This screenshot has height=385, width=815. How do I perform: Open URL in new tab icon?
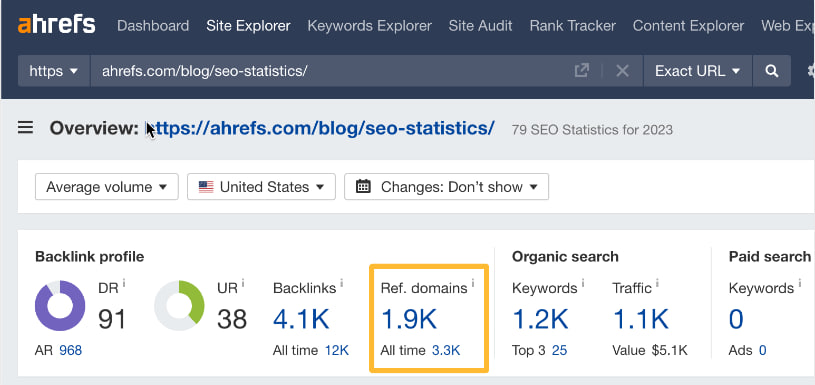[x=582, y=71]
